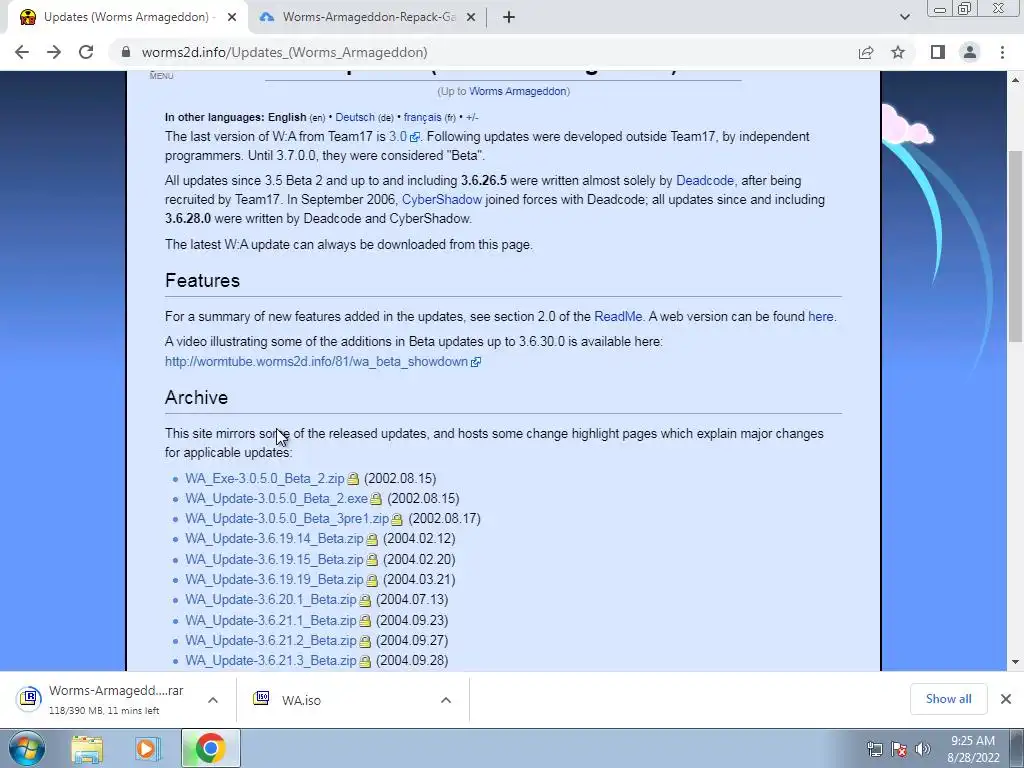Click the scrollbar down arrow
Image resolution: width=1024 pixels, height=768 pixels.
point(1016,662)
